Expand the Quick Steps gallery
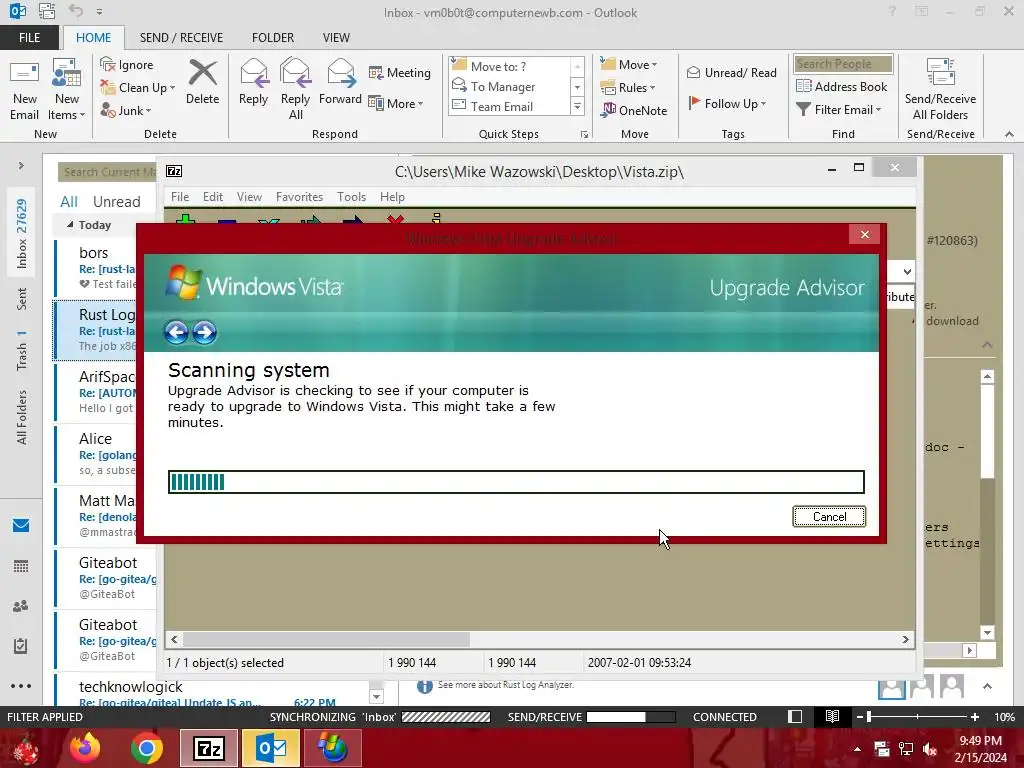The height and width of the screenshot is (768, 1024). [577, 106]
